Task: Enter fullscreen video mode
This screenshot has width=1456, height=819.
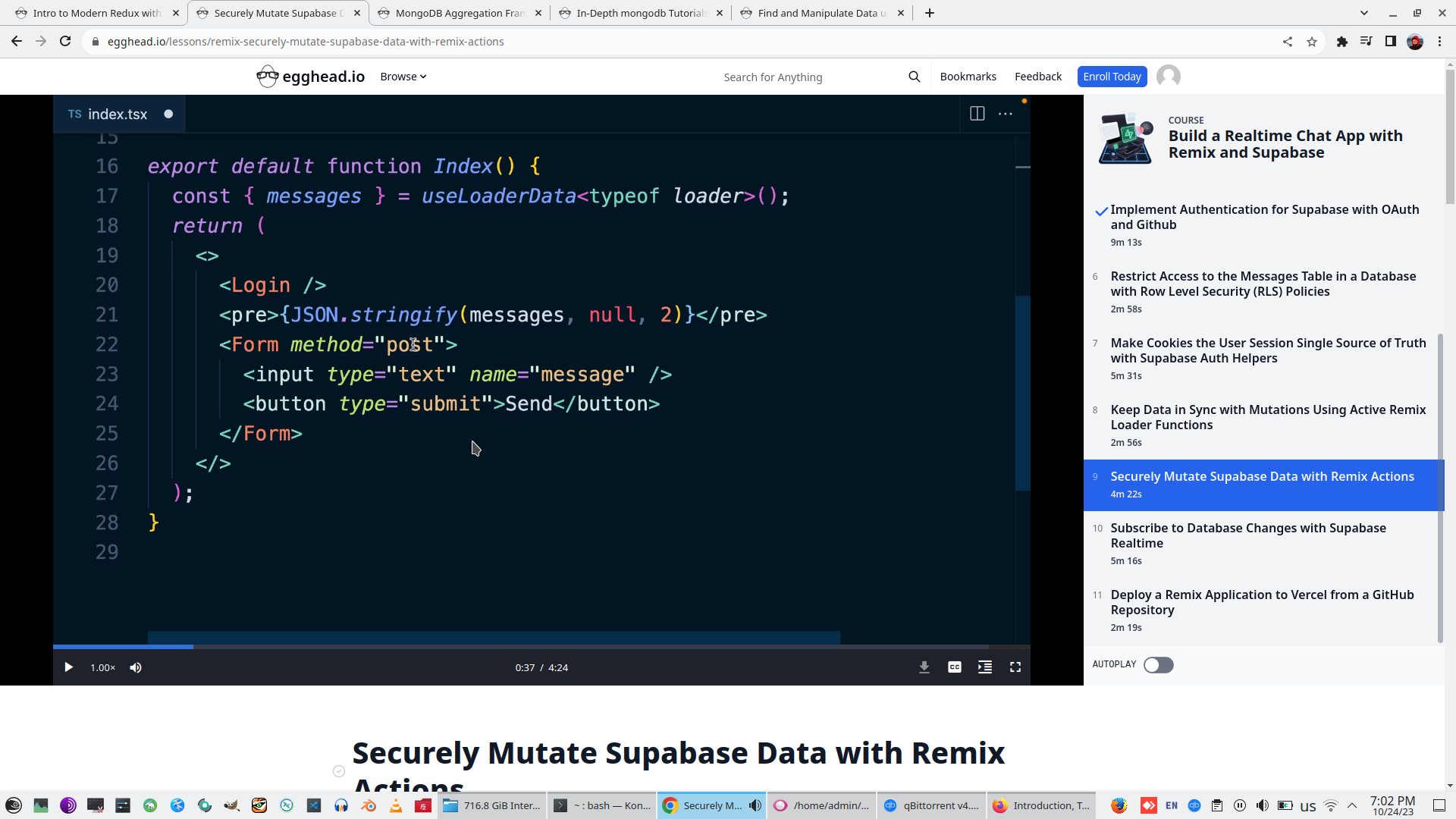Action: click(x=1015, y=667)
